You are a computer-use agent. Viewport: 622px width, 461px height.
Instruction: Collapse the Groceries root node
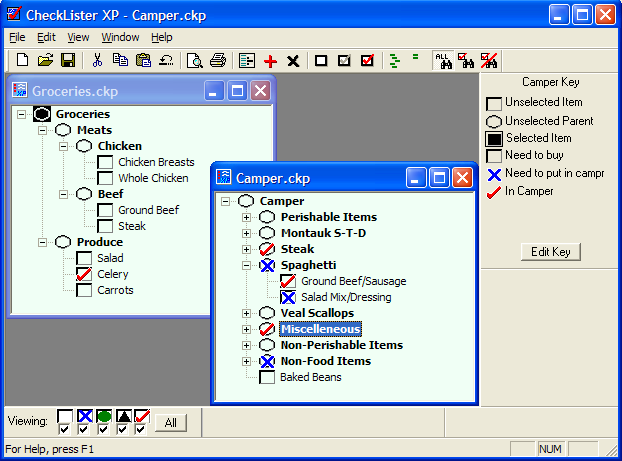pyautogui.click(x=21, y=114)
